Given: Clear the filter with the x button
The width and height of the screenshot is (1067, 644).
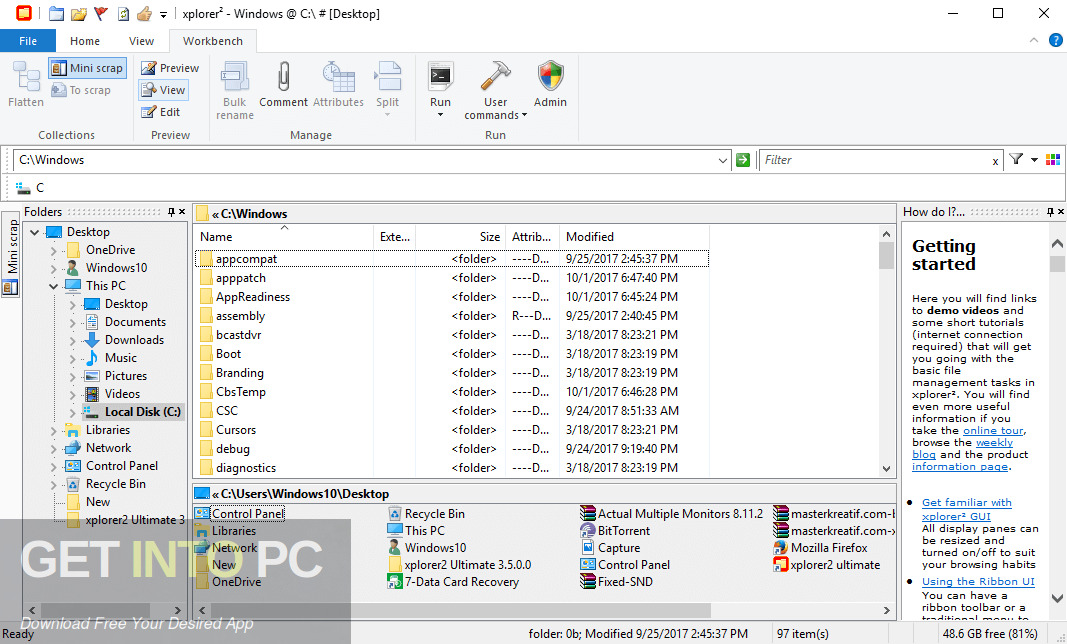Looking at the screenshot, I should click(x=996, y=161).
